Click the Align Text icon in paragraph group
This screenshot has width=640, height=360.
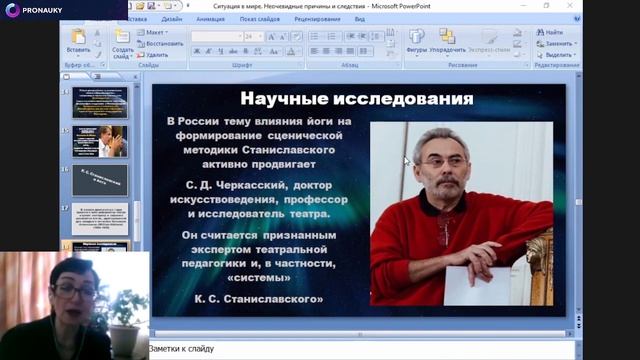click(390, 43)
